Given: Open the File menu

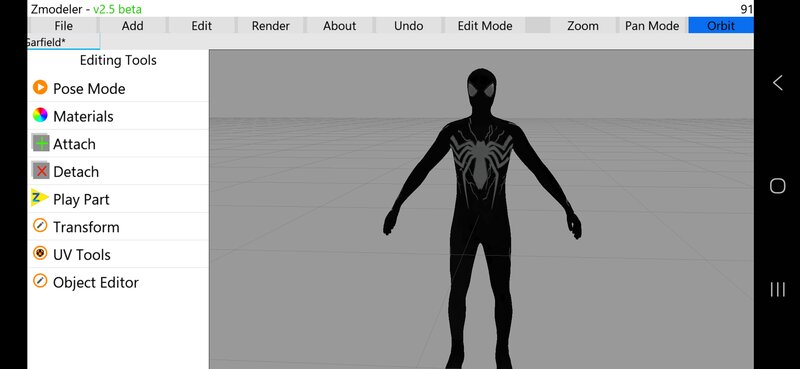Looking at the screenshot, I should [63, 26].
